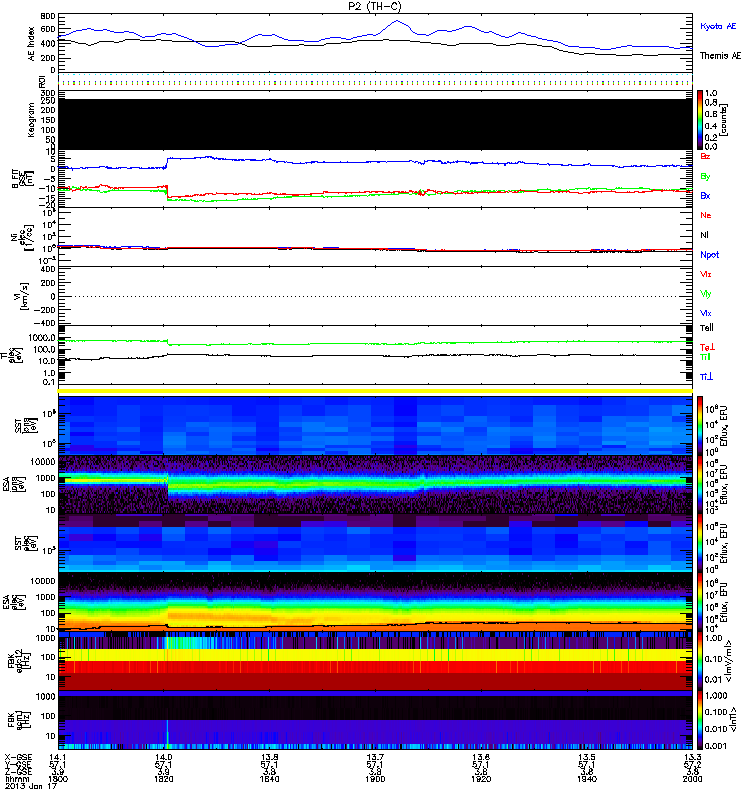Click the red Bz legend entry
The height and width of the screenshot is (800, 750).
[706, 156]
